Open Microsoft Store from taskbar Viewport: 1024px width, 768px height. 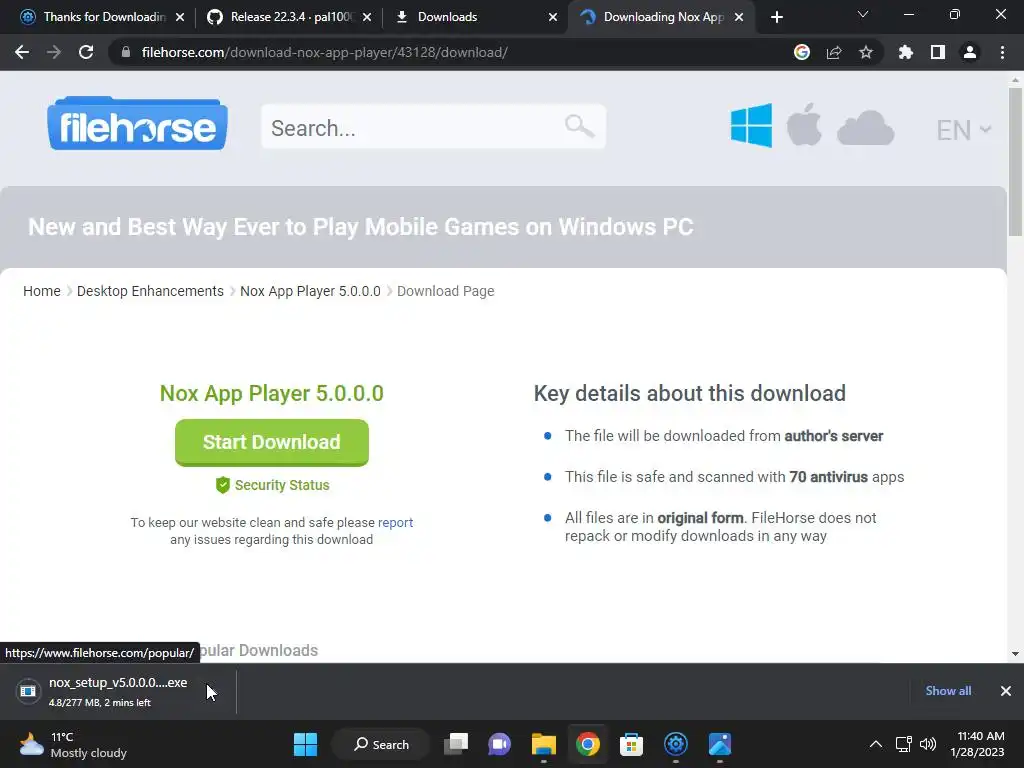pyautogui.click(x=631, y=744)
